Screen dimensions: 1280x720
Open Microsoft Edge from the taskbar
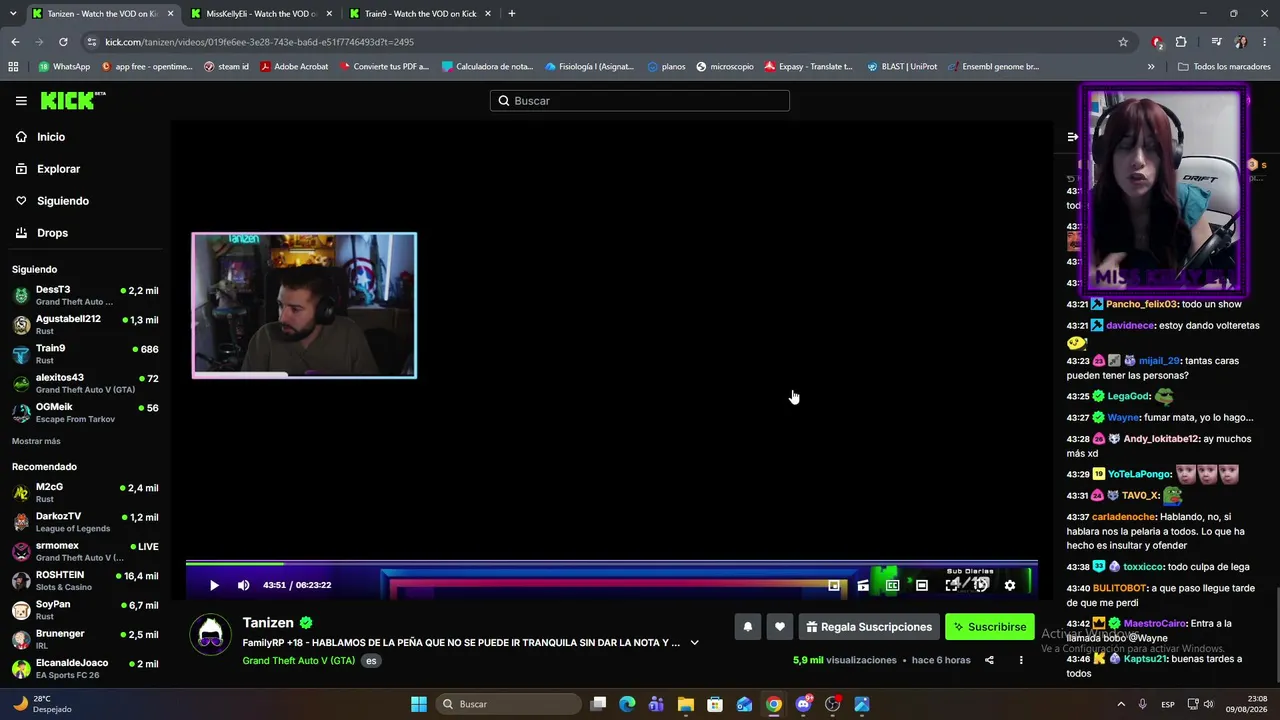(627, 704)
